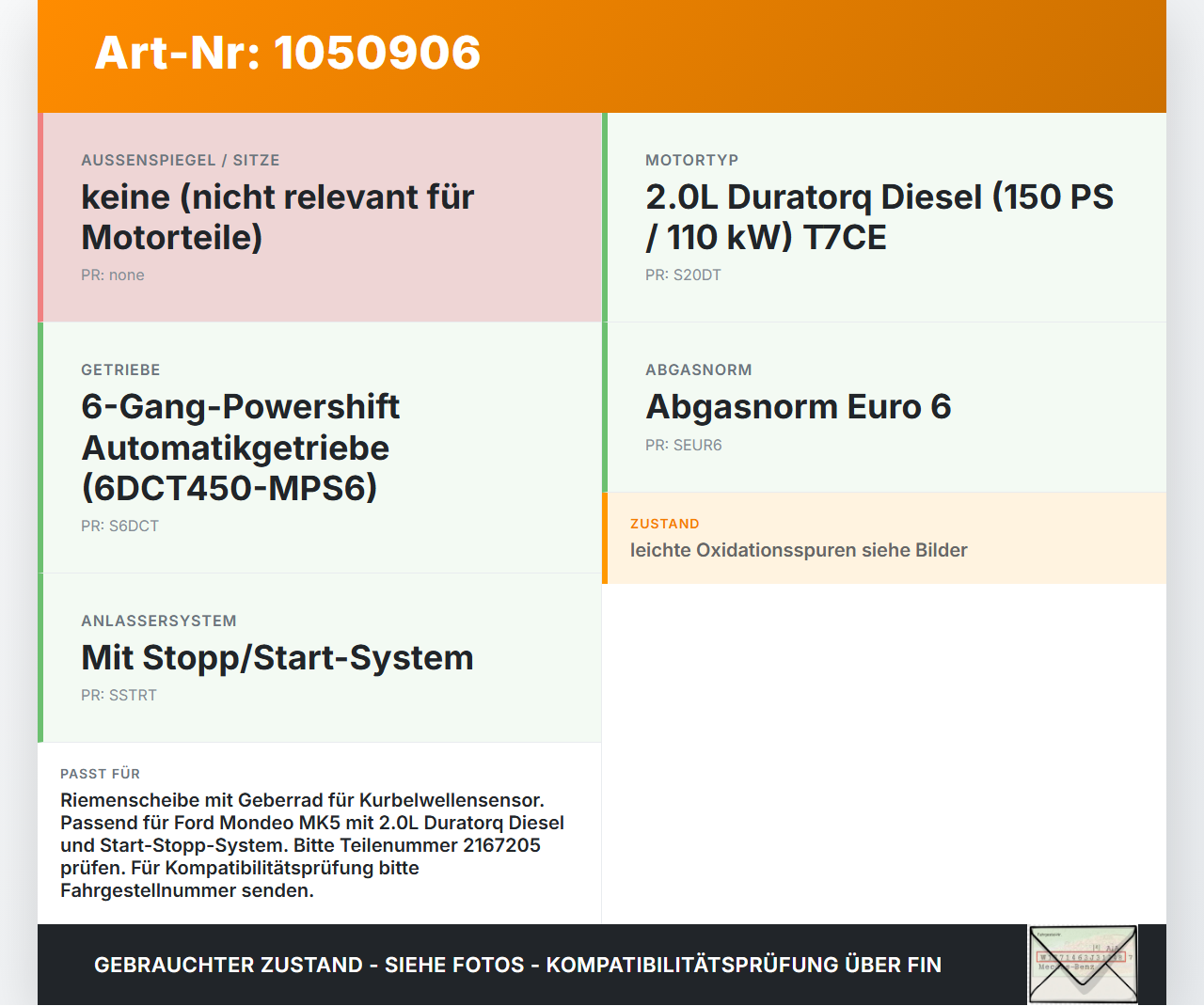Select the Aussenspiegel / Sitze red card
Viewport: 1204px width, 1006px height.
point(320,217)
